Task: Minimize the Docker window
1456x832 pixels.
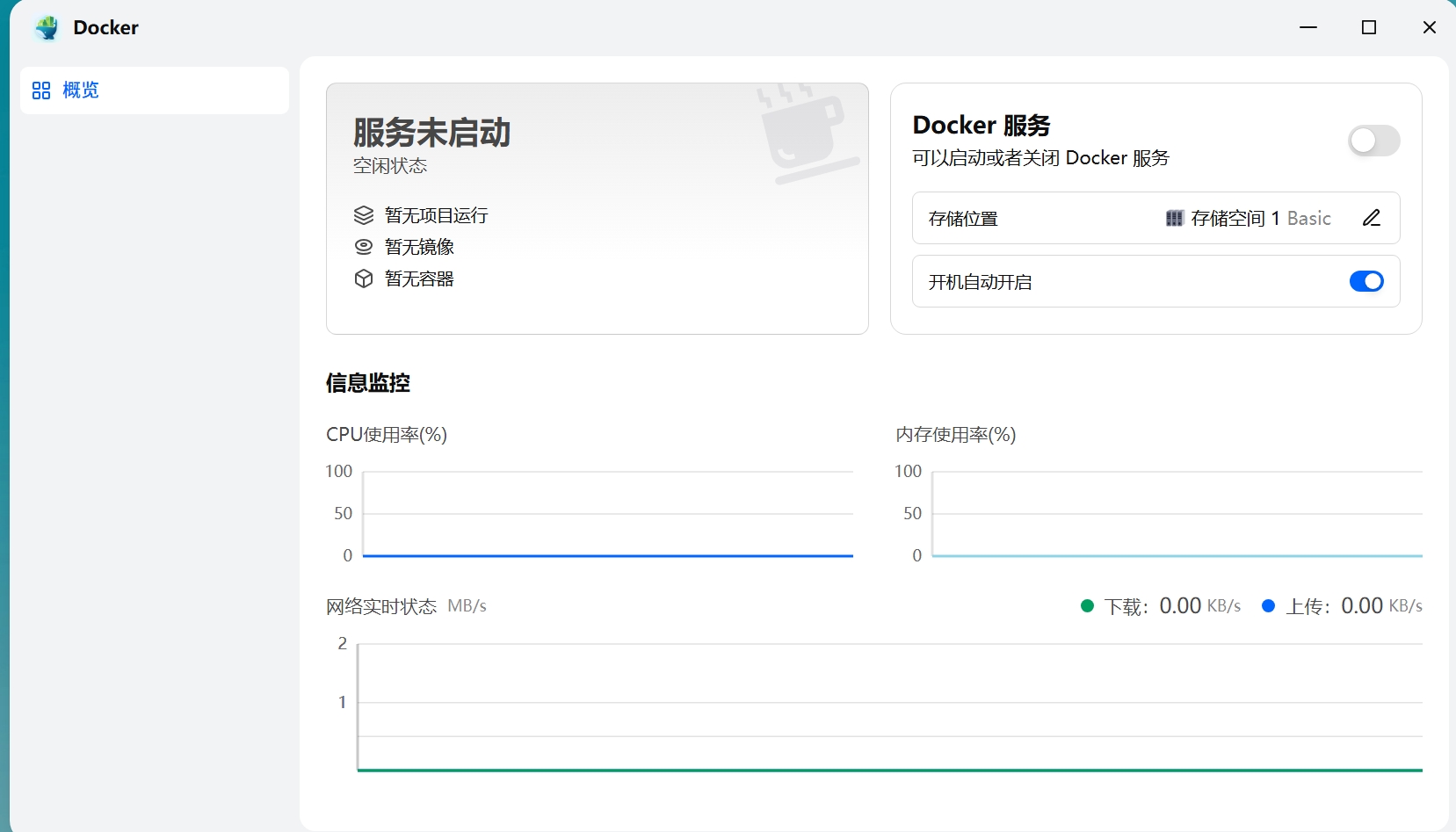Action: pos(1308,27)
